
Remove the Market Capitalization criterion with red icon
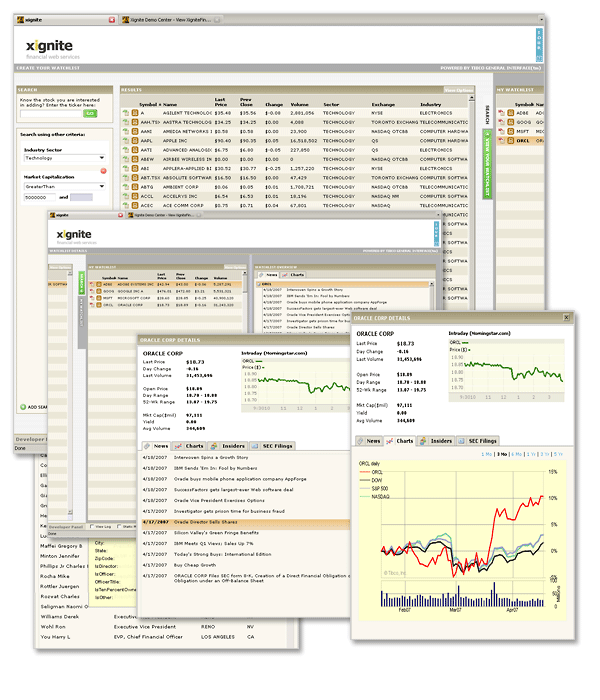104,171
